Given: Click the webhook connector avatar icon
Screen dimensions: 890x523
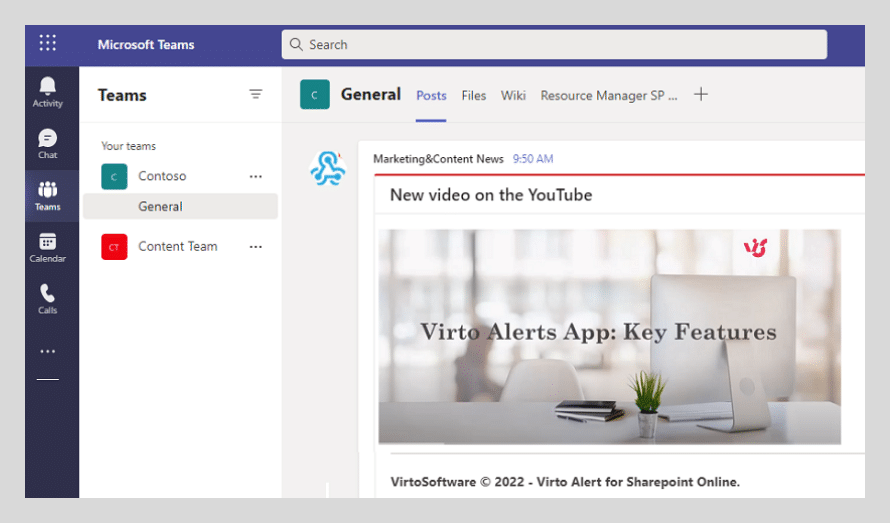Looking at the screenshot, I should (x=328, y=168).
